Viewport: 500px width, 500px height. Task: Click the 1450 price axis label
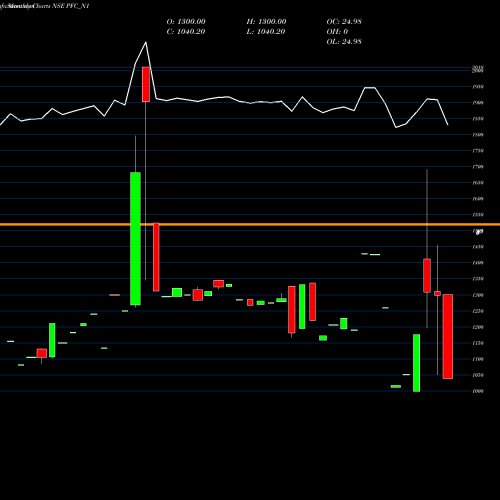pyautogui.click(x=478, y=247)
